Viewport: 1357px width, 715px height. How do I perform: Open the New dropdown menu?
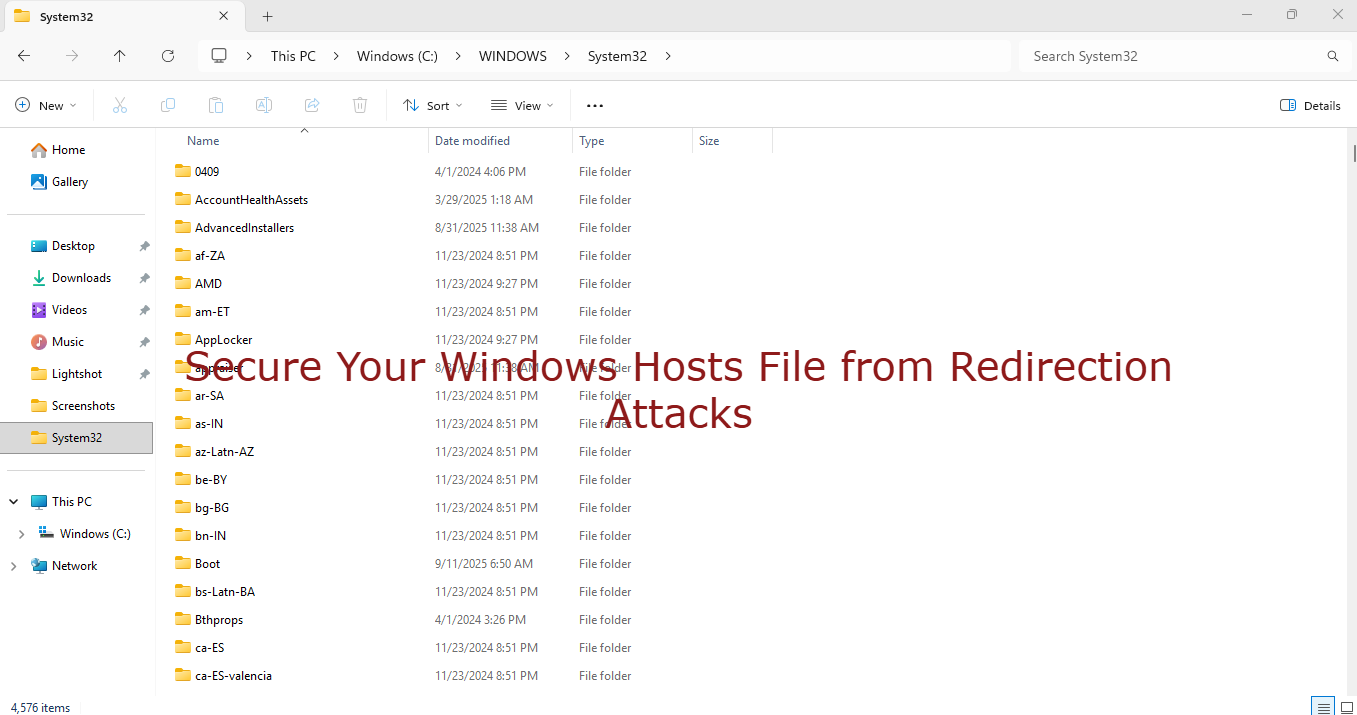(46, 105)
